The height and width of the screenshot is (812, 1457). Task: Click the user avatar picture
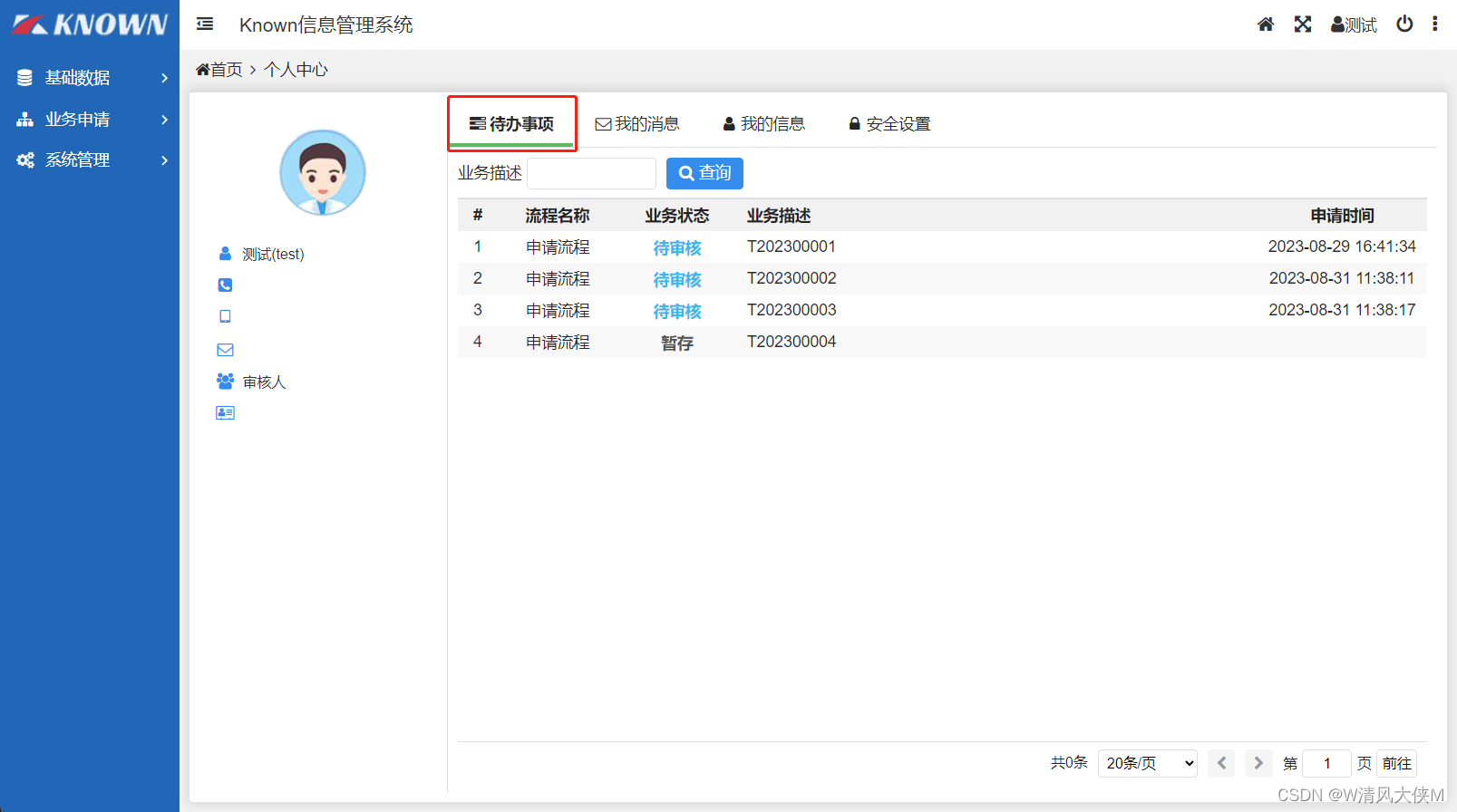[323, 172]
